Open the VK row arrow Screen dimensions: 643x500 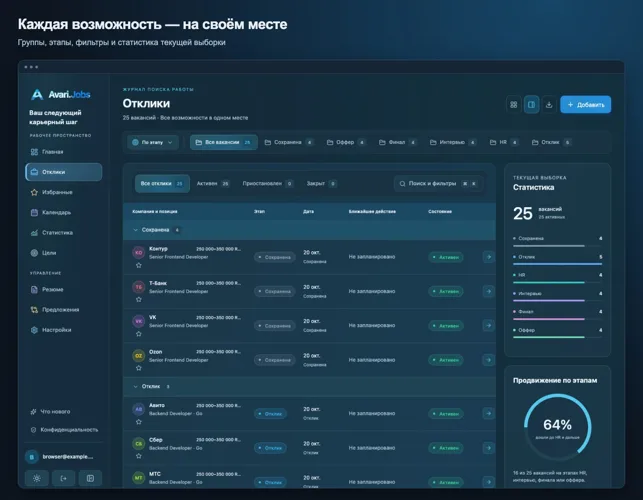point(488,325)
